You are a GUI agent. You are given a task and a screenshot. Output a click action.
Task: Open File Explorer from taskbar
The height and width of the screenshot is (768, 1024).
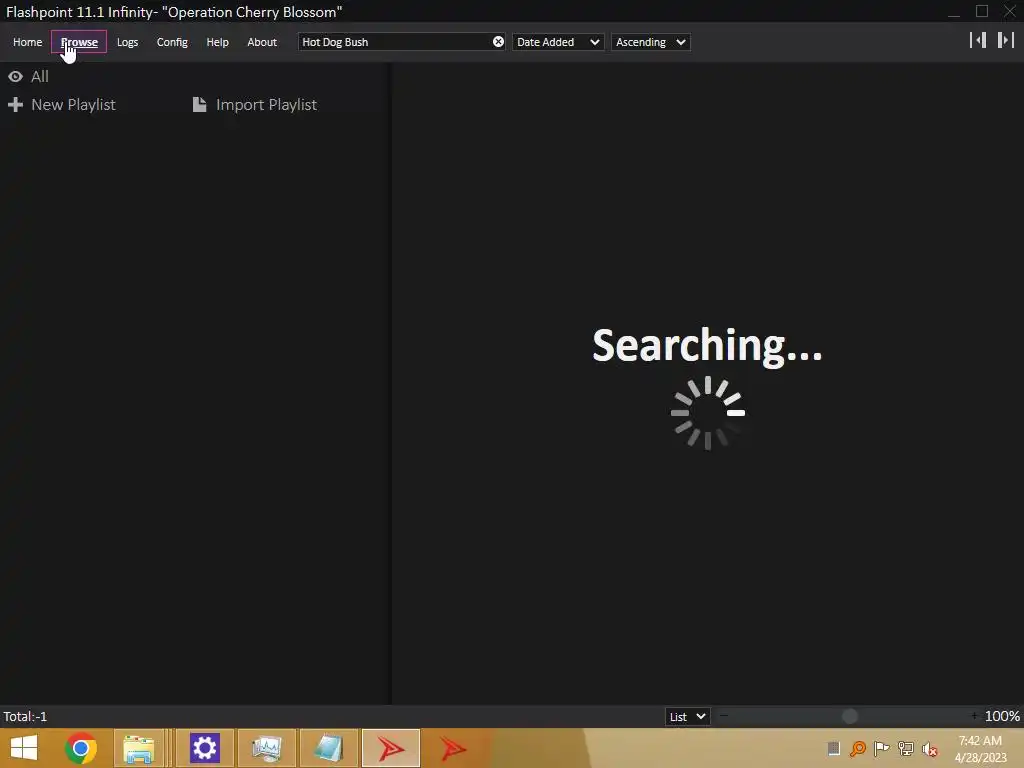pos(139,748)
